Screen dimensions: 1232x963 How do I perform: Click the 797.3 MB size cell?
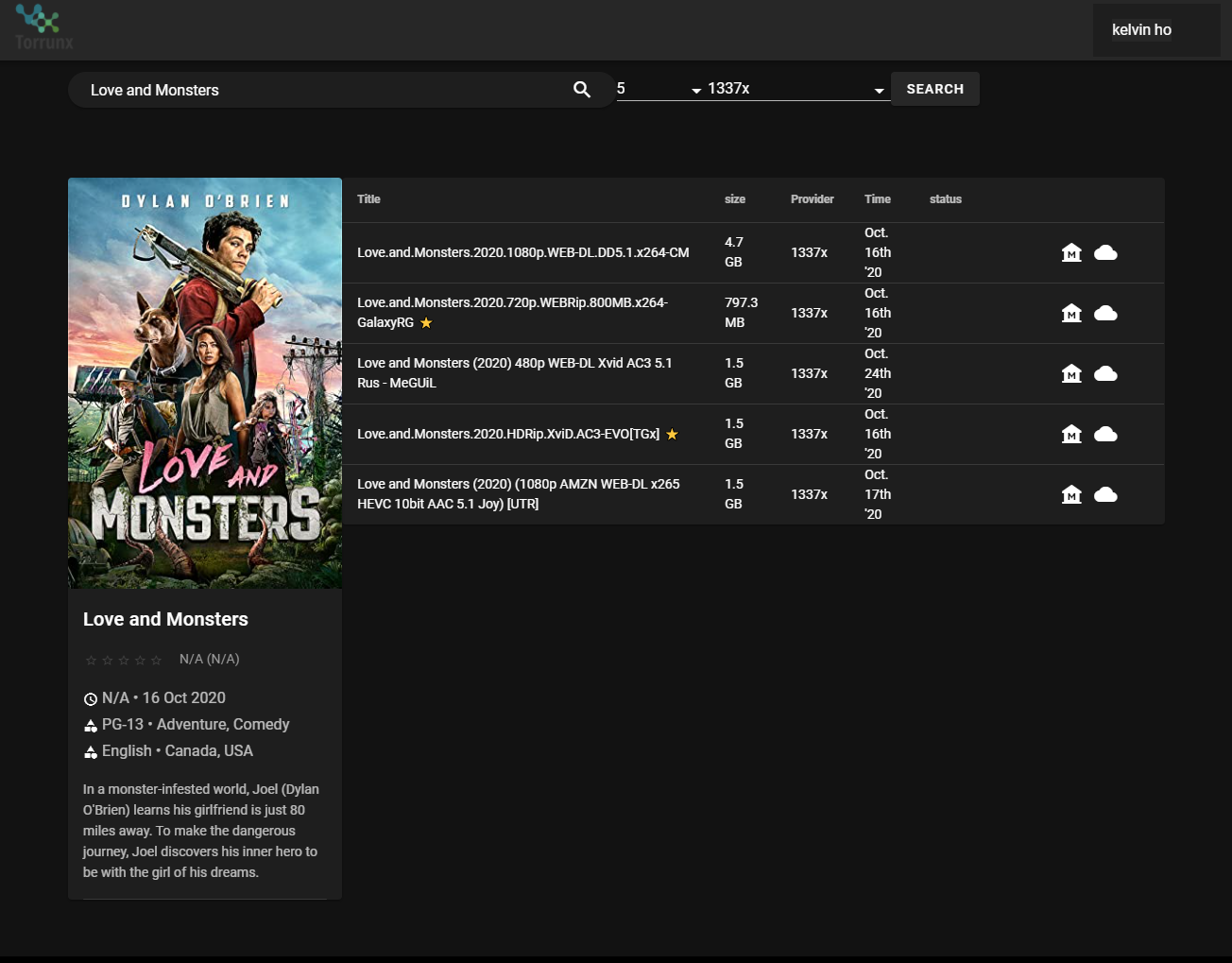tap(742, 313)
